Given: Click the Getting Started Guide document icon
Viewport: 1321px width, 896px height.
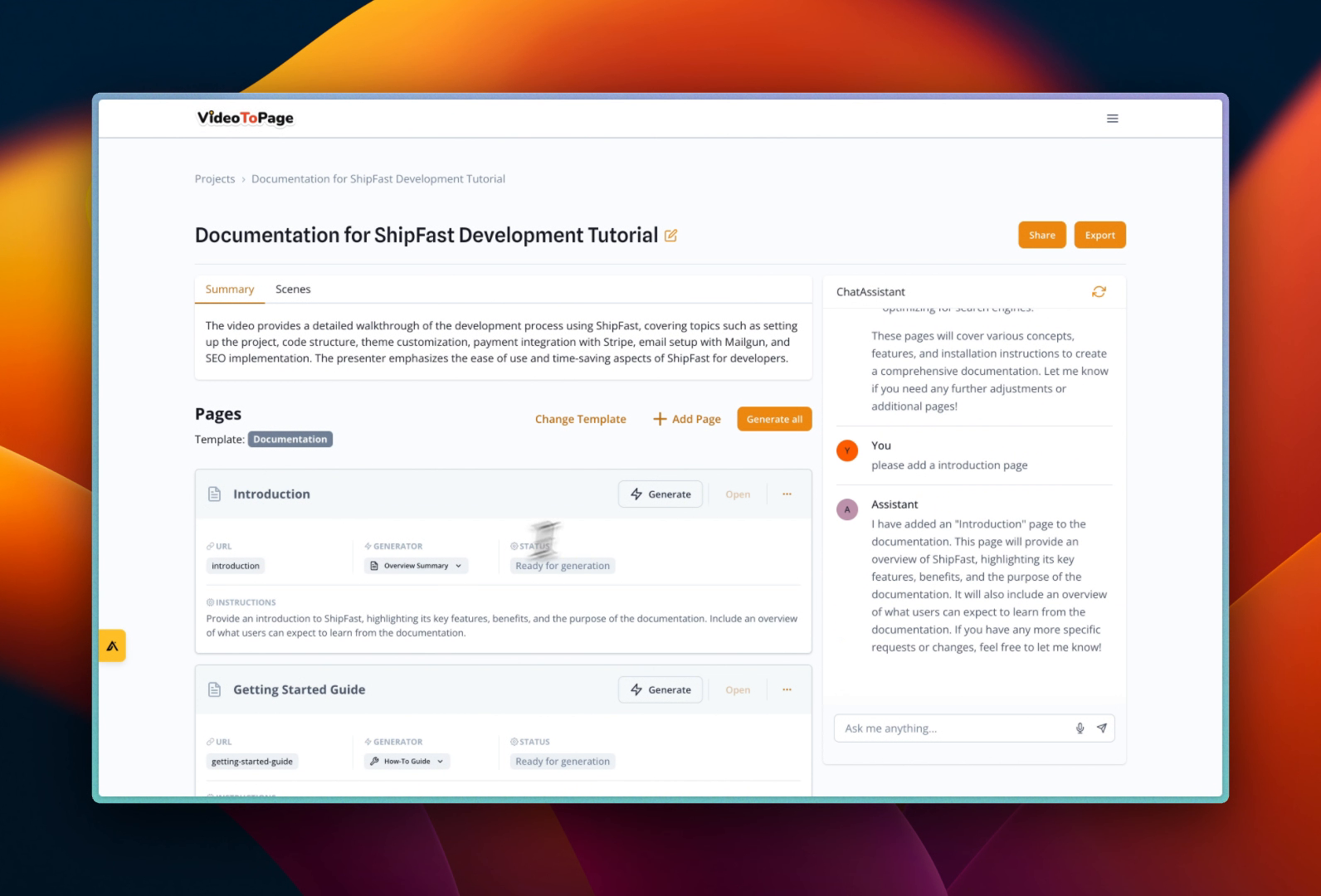Looking at the screenshot, I should click(214, 690).
